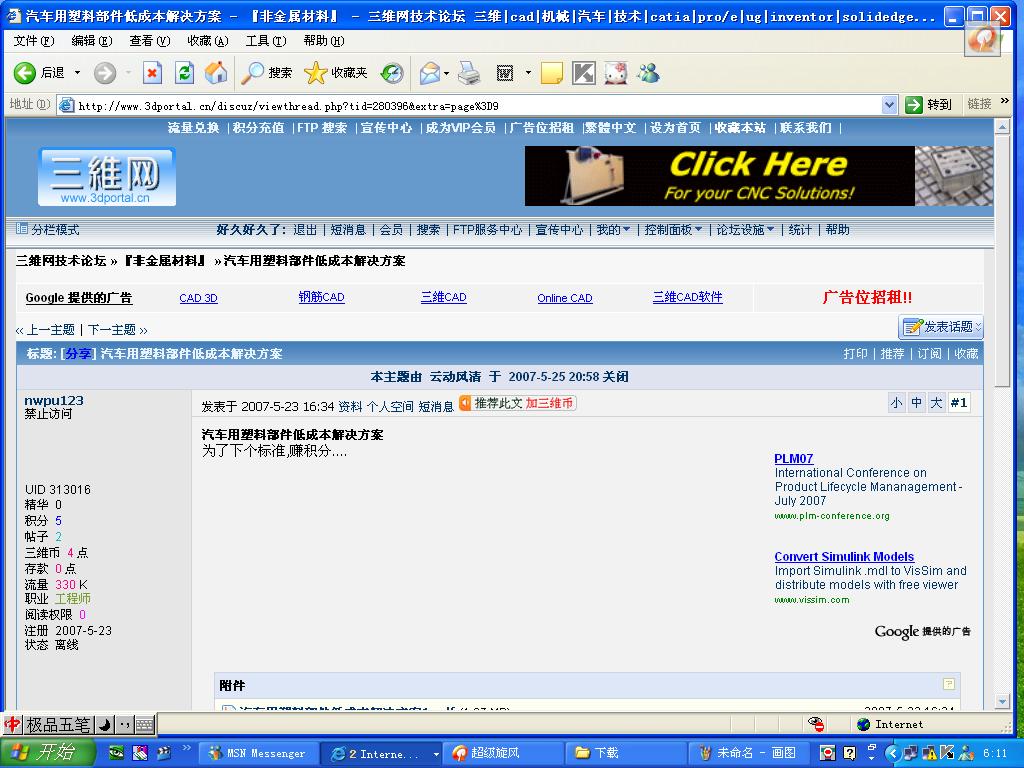Click the yellow icon in attachment header
The height and width of the screenshot is (768, 1024).
coord(949,684)
